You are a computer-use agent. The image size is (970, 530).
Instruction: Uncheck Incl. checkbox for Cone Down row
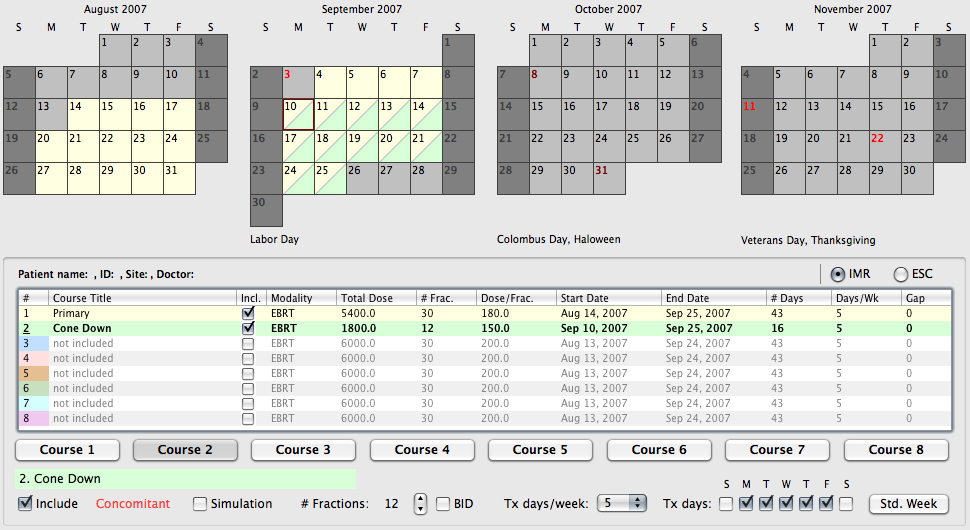(248, 329)
